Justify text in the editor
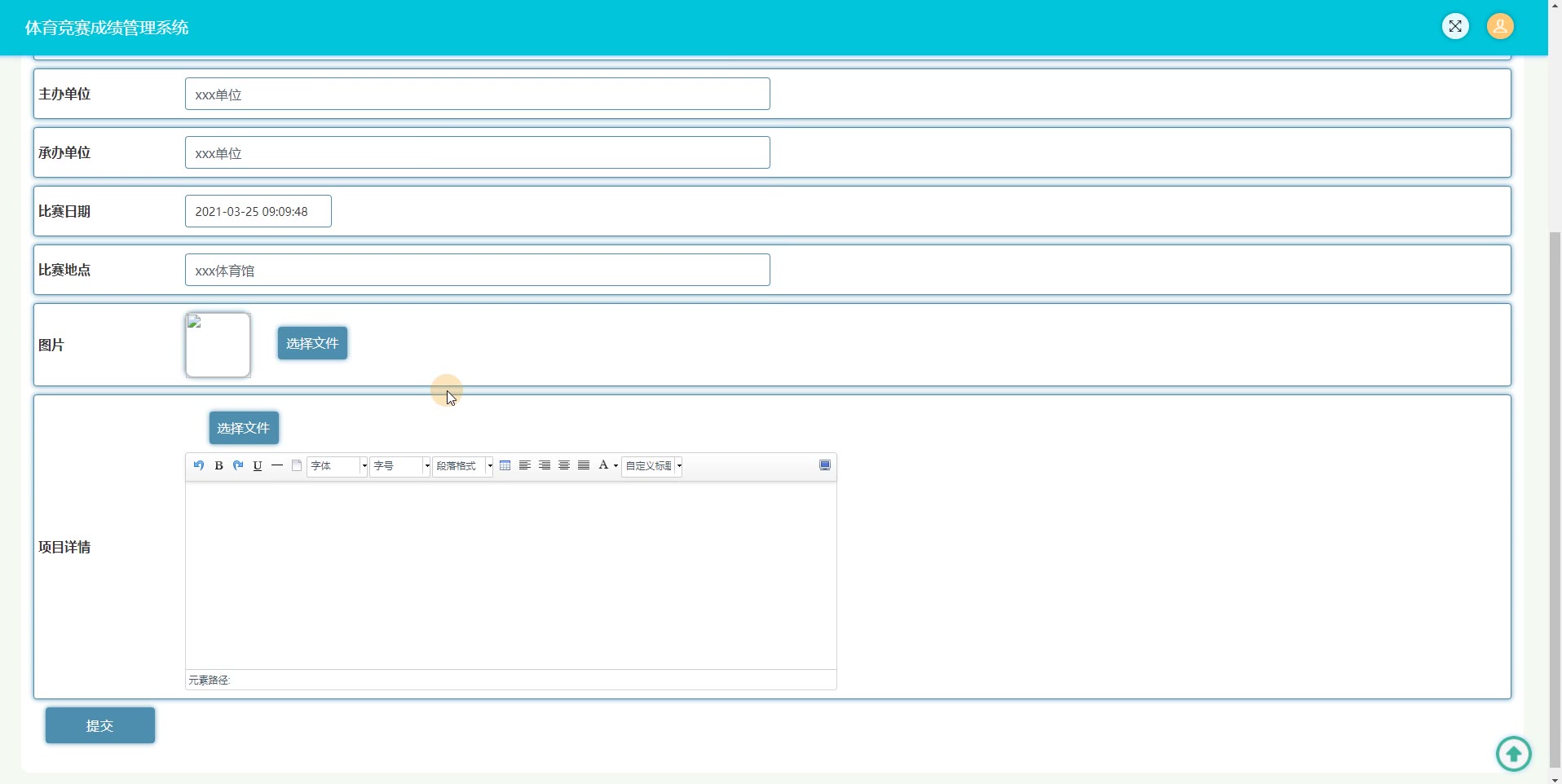The width and height of the screenshot is (1562, 784). click(584, 465)
